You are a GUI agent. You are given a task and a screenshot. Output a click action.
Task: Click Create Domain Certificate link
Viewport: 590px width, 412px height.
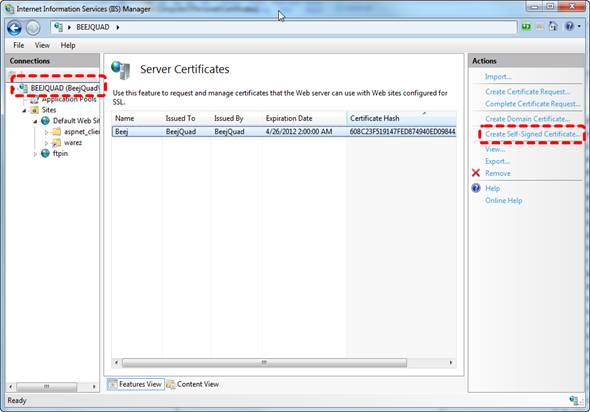(x=528, y=119)
